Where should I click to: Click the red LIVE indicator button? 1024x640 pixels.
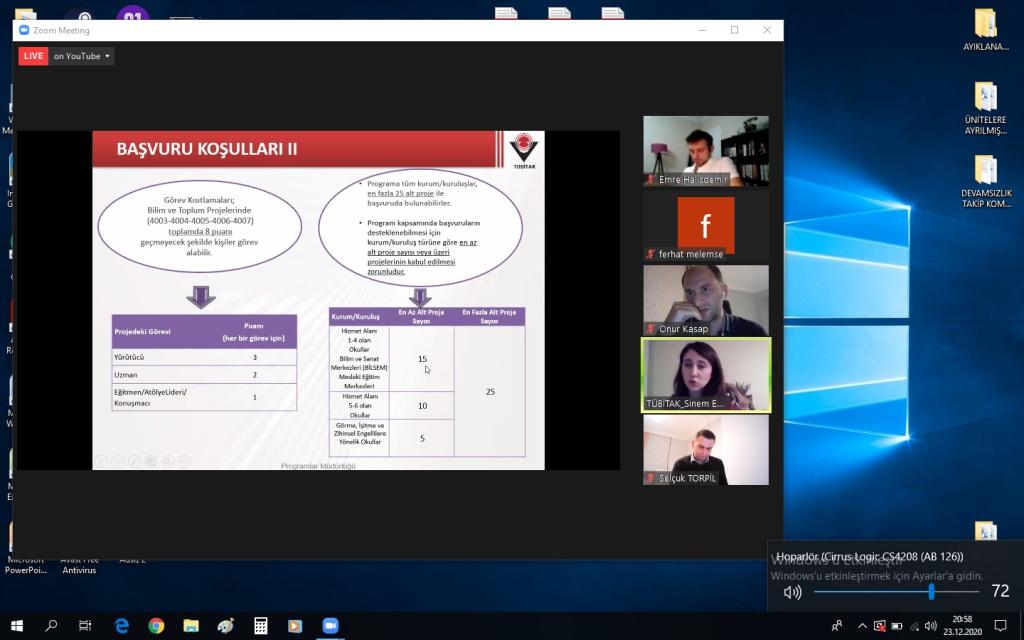pos(33,56)
